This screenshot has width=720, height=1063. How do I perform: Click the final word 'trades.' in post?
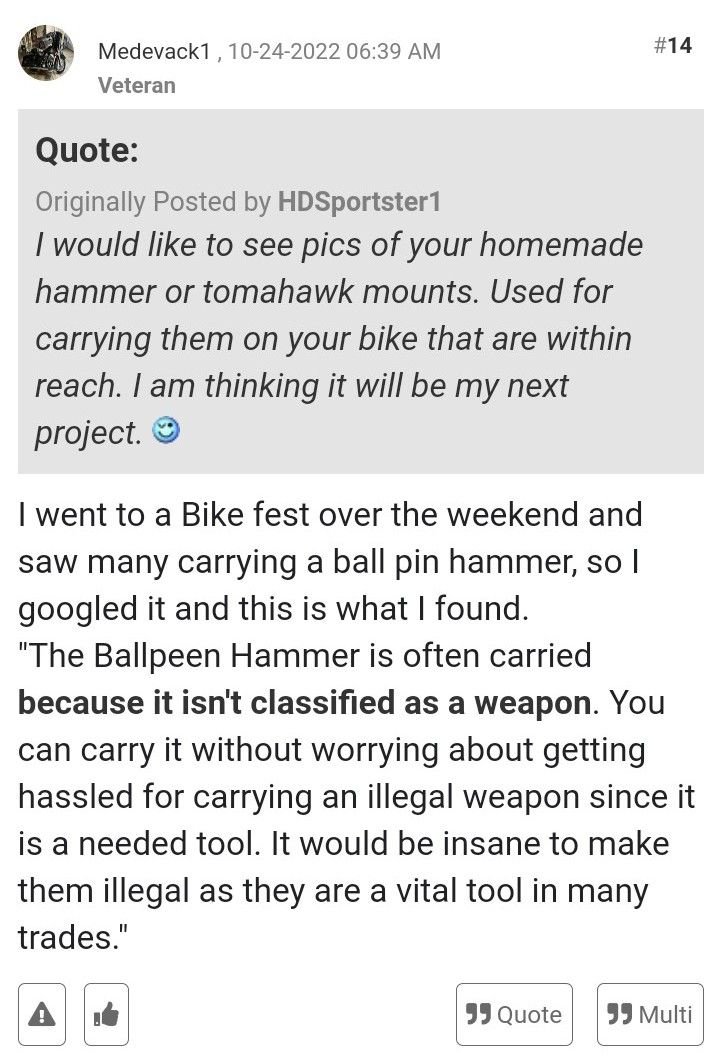64,938
